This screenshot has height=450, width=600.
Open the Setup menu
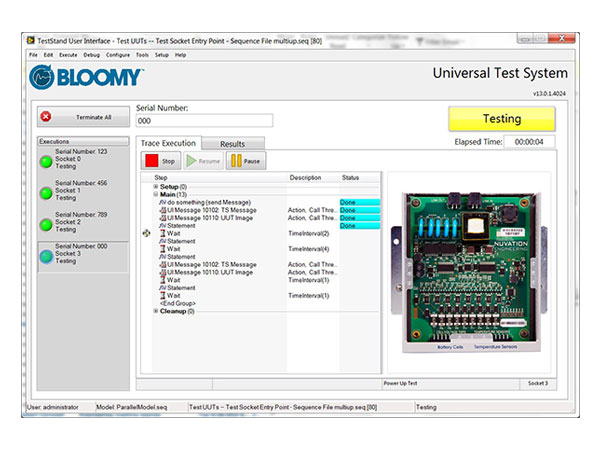(162, 55)
